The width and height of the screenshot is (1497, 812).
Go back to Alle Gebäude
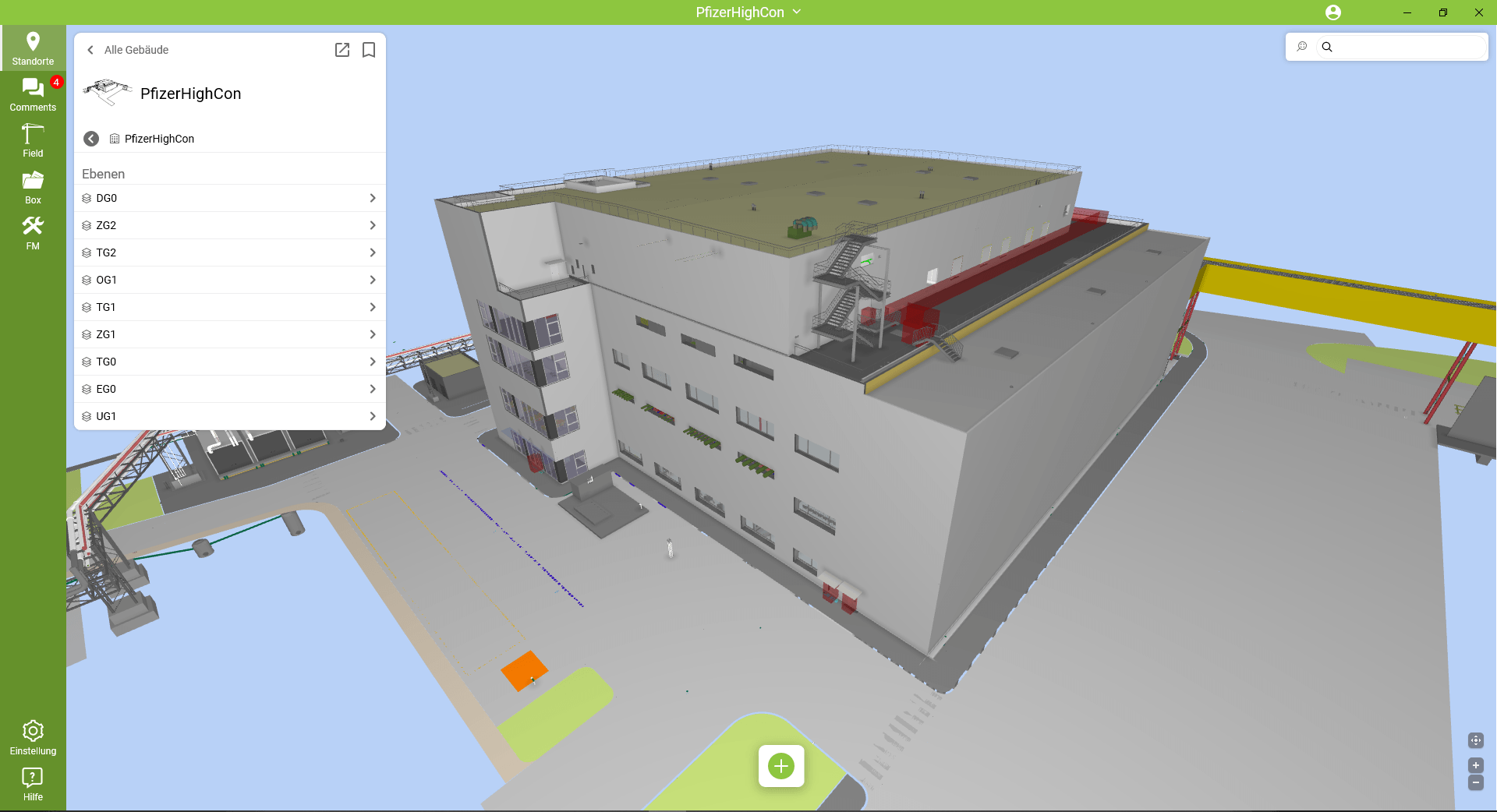[x=90, y=50]
